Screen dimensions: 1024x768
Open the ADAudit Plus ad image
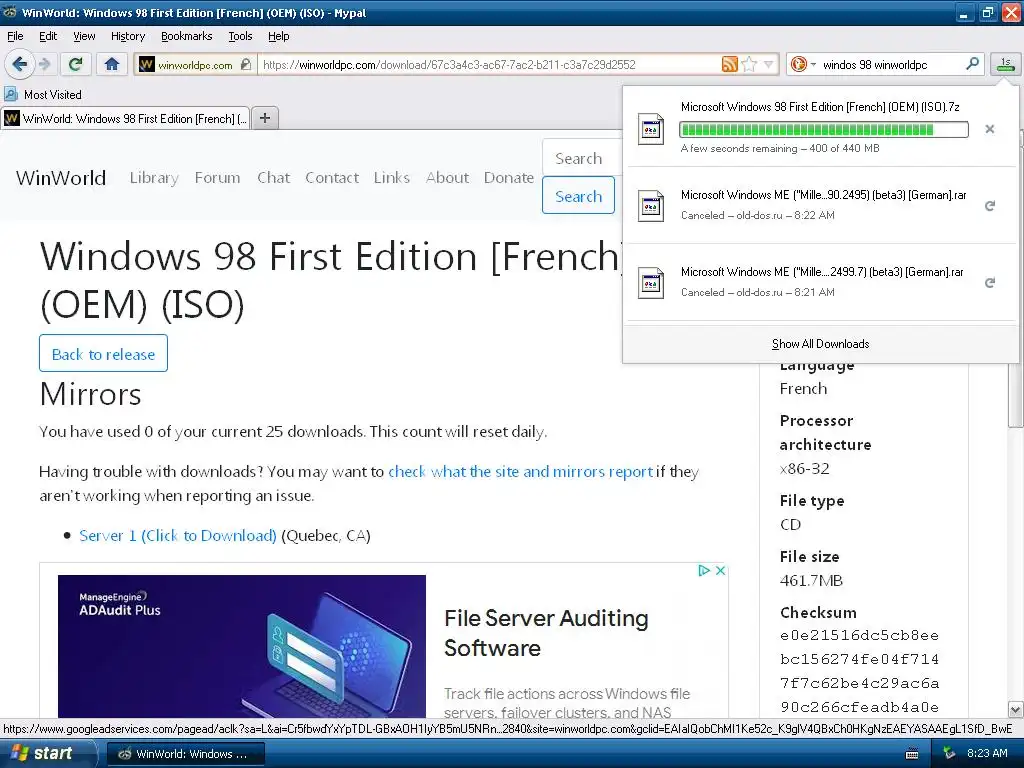tap(242, 646)
